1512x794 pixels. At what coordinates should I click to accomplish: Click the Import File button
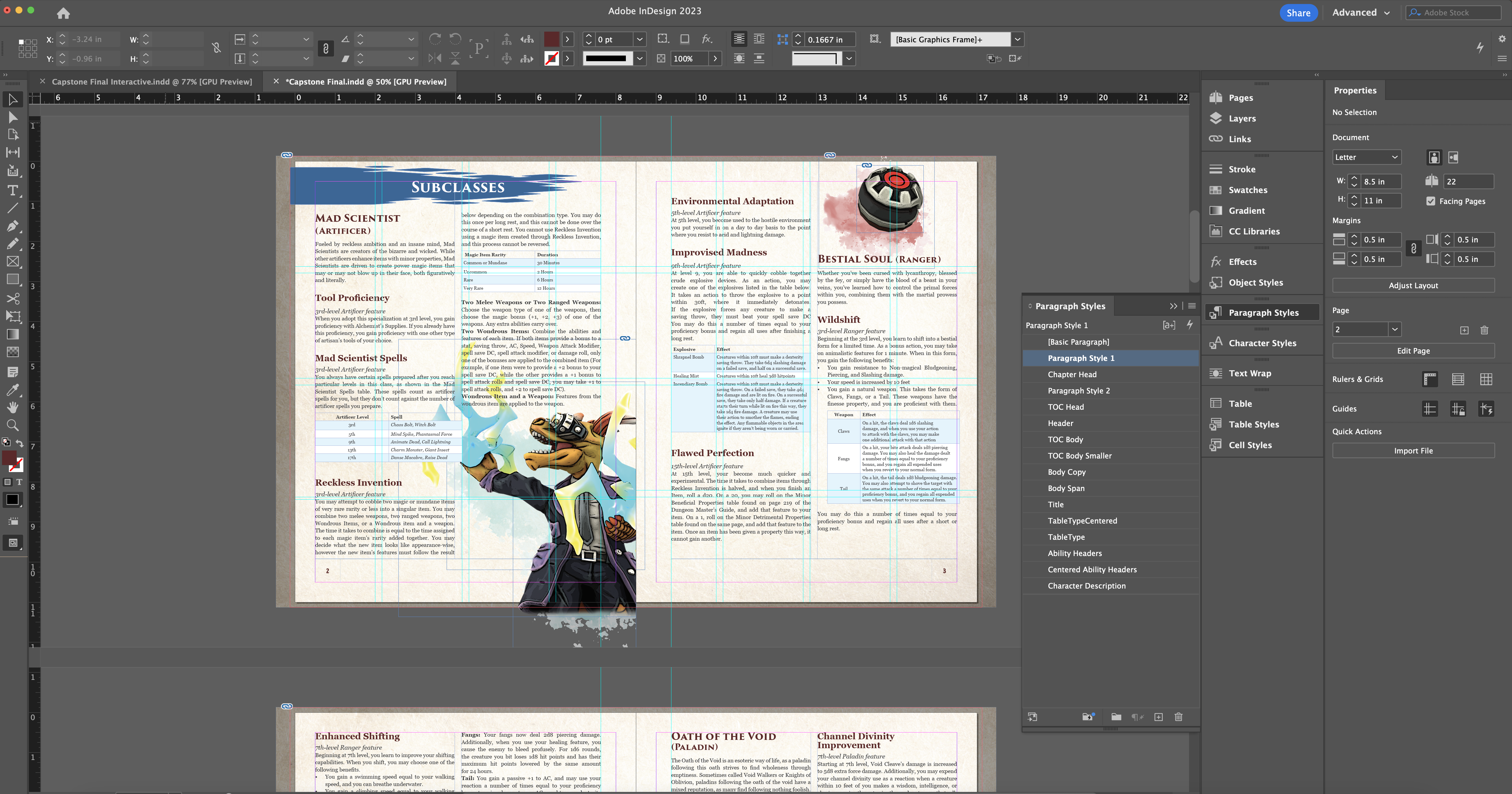pos(1413,451)
